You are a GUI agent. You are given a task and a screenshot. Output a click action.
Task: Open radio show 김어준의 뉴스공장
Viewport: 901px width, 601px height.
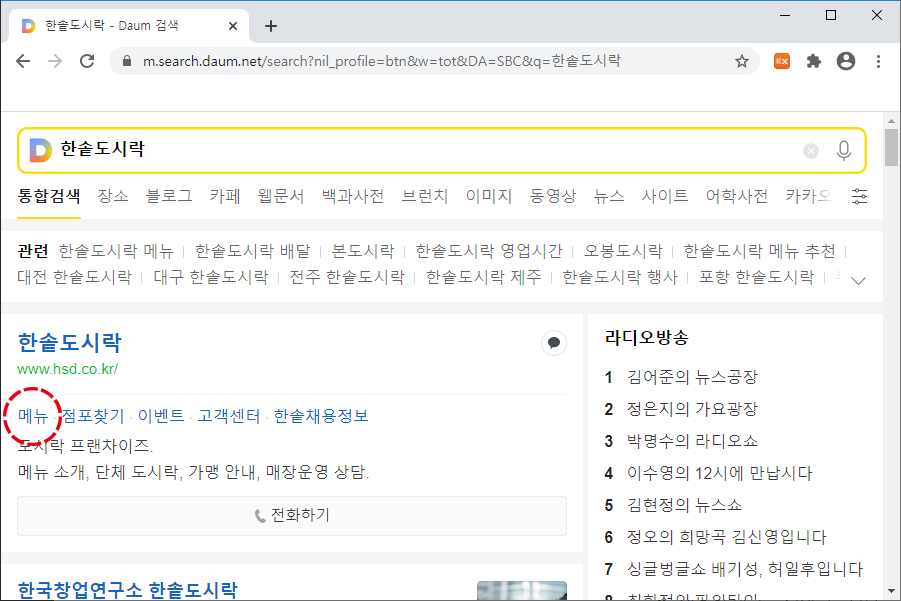(x=692, y=377)
